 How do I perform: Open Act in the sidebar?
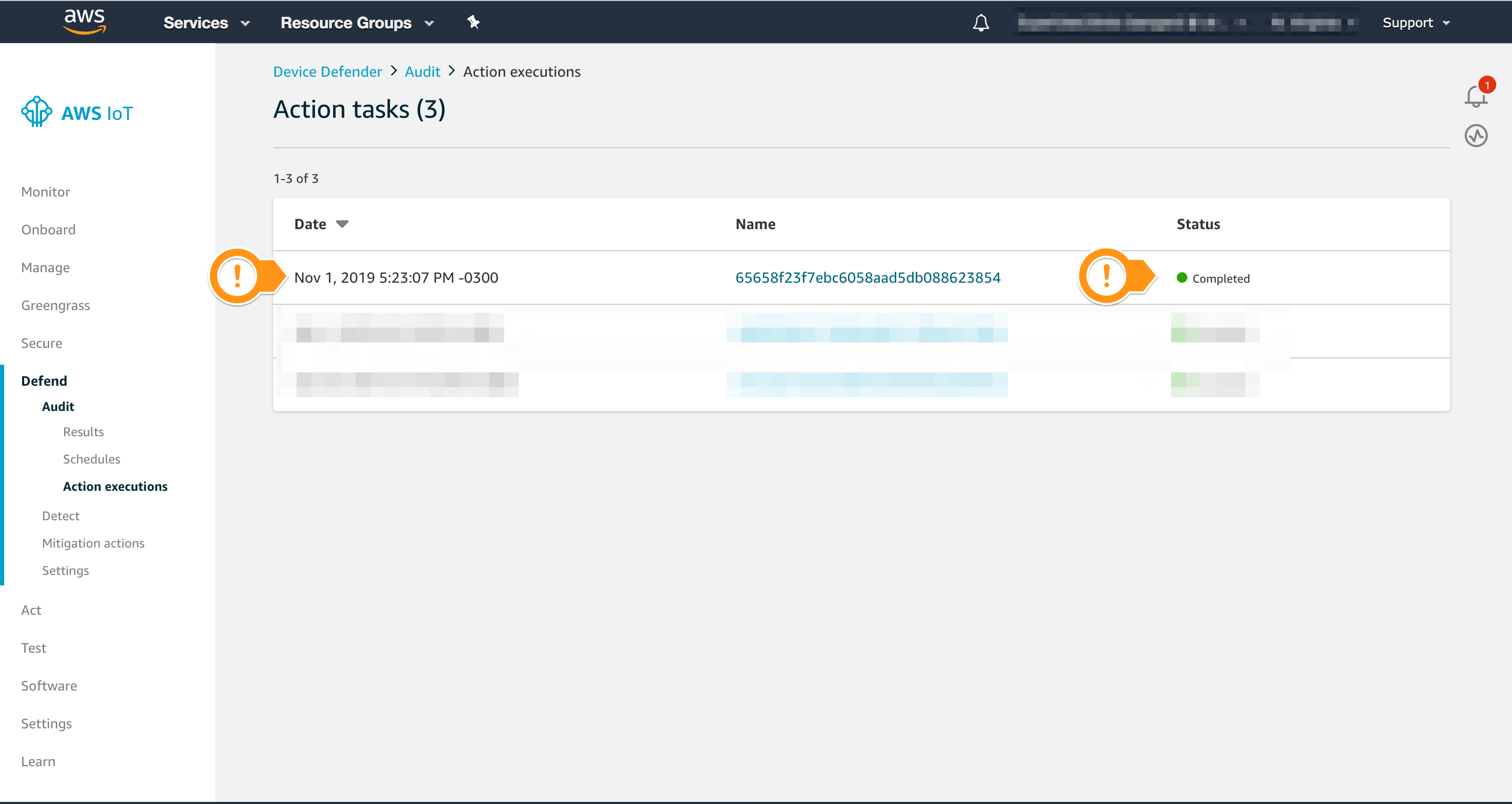pyautogui.click(x=31, y=610)
